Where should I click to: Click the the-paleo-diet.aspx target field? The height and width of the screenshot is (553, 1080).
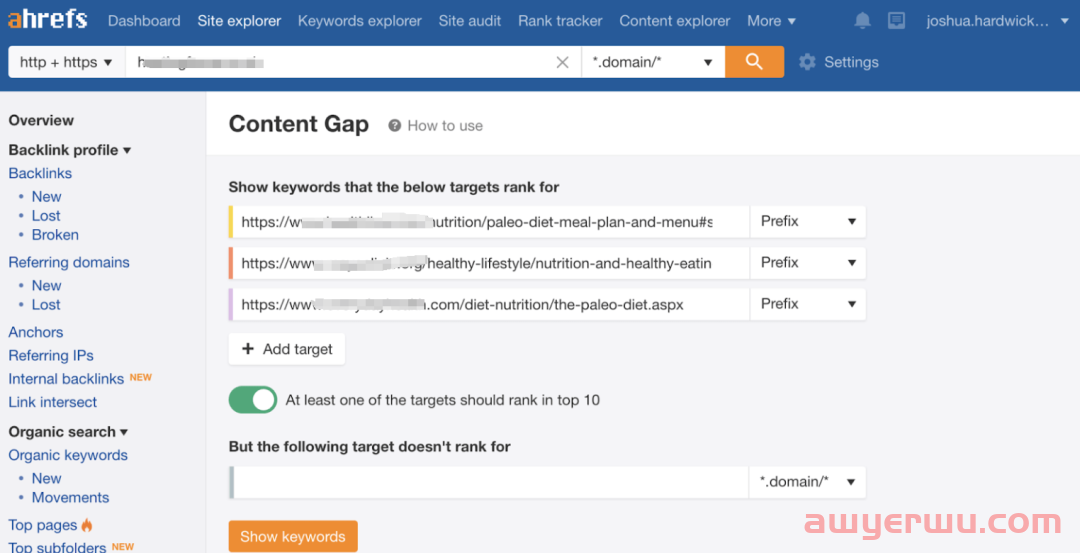tap(490, 304)
